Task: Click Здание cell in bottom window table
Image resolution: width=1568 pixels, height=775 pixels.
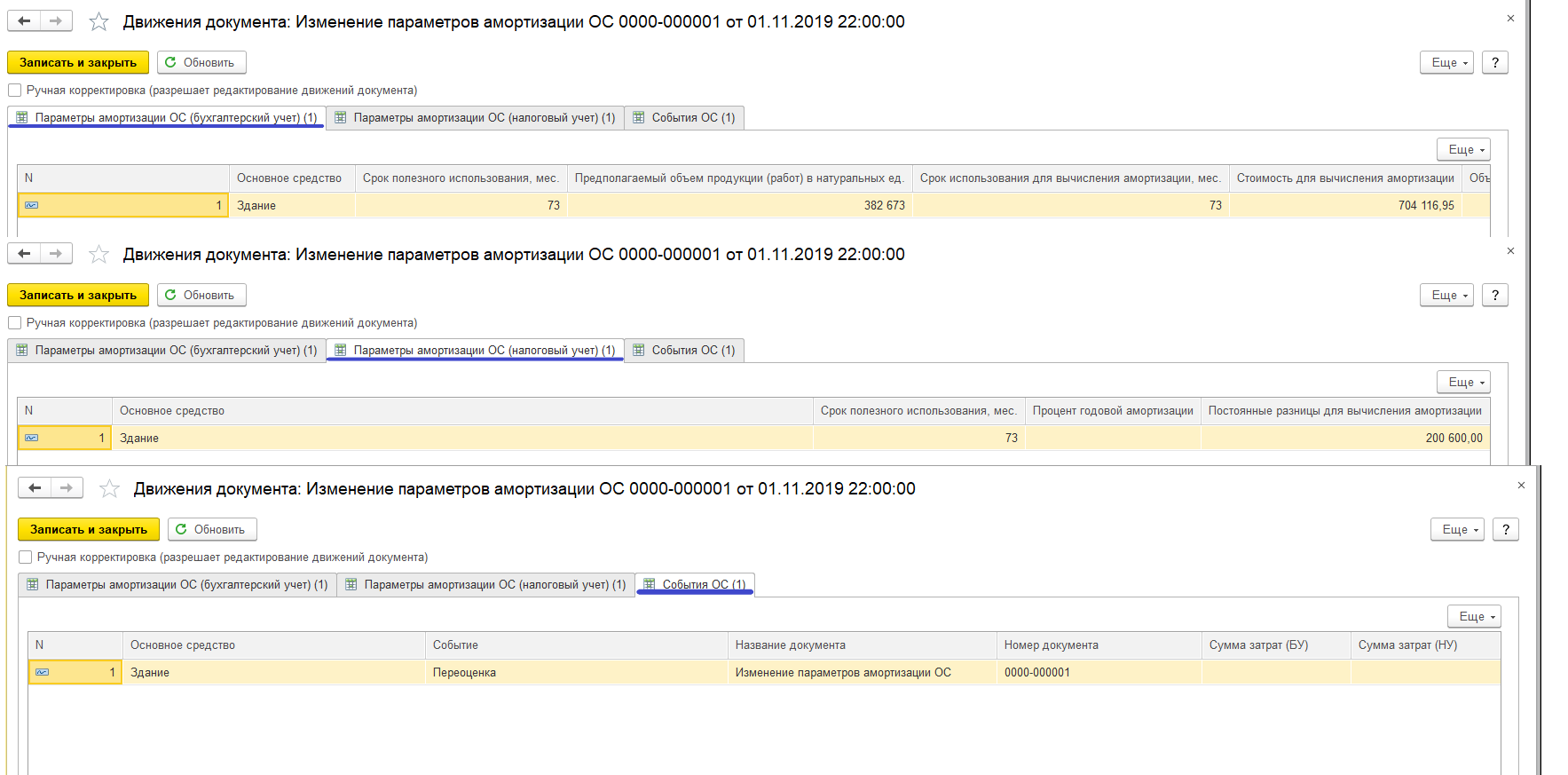Action: pos(273,672)
